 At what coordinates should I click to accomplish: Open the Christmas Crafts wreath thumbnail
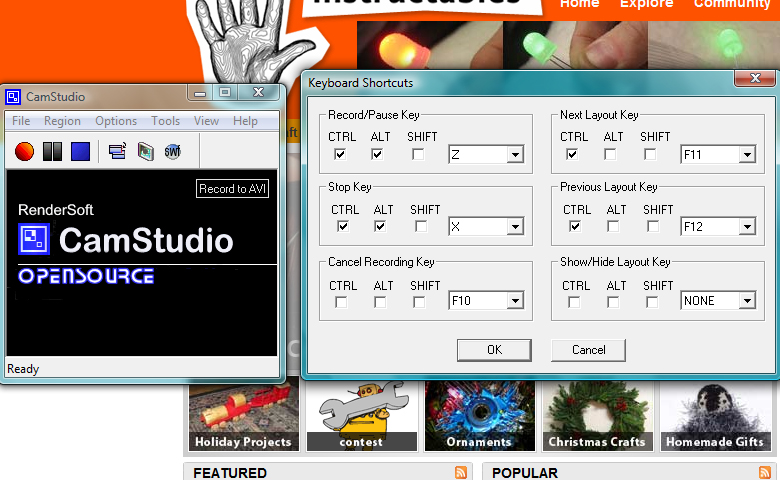pos(597,416)
